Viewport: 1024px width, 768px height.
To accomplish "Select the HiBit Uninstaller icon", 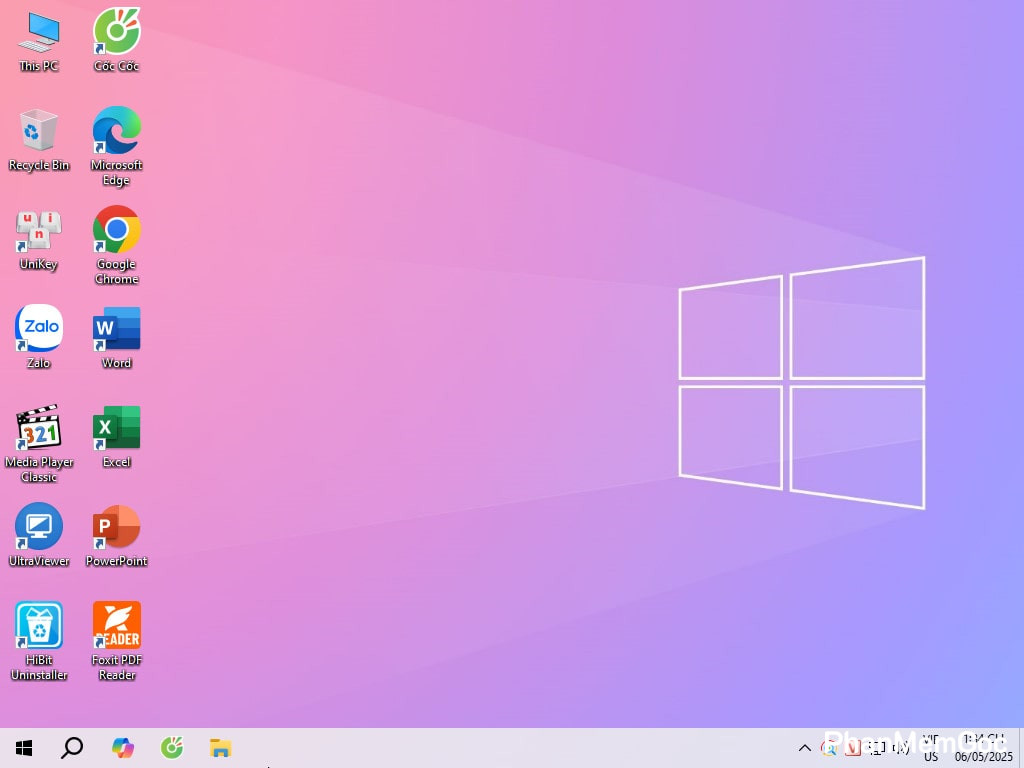I will tap(39, 626).
